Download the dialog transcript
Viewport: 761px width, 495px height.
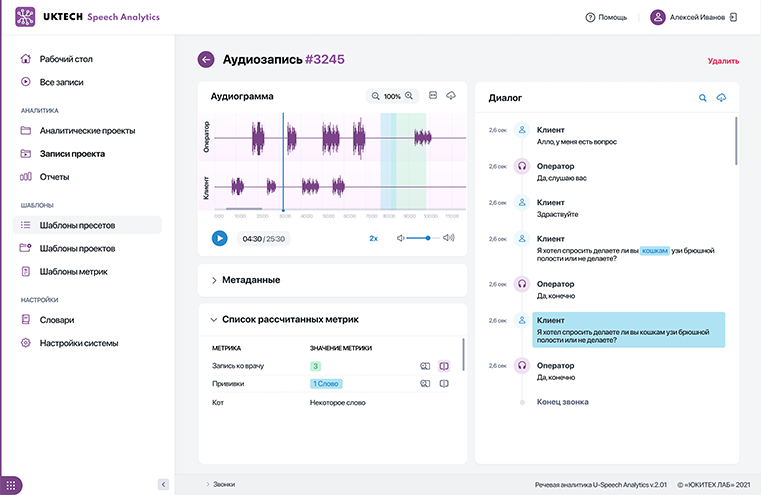pyautogui.click(x=722, y=98)
